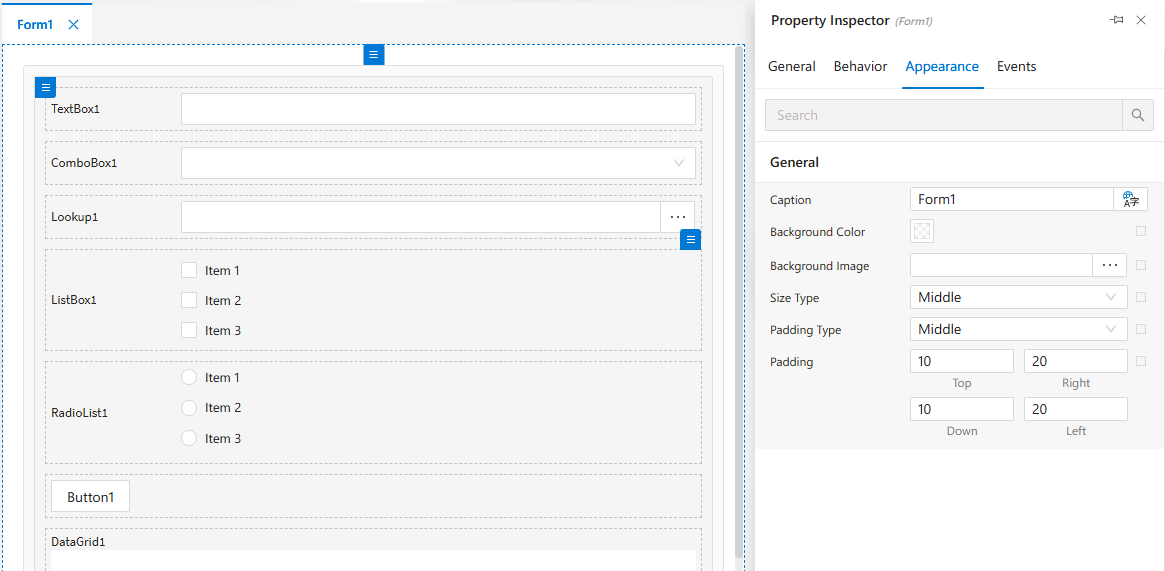Image resolution: width=1165 pixels, height=571 pixels.
Task: Select the DataGrid1 label
Action: [78, 542]
